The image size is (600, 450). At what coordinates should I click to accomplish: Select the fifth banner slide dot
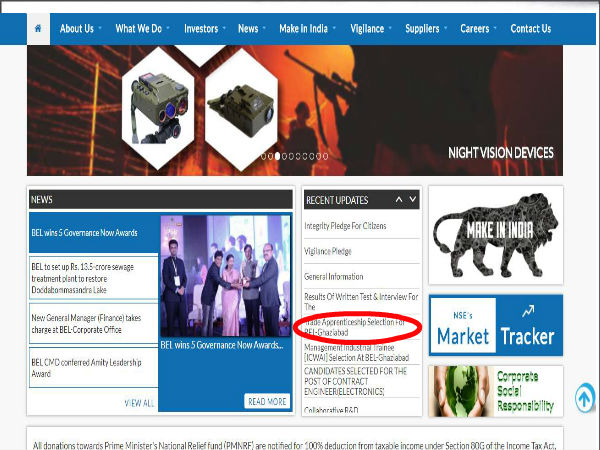click(x=291, y=156)
